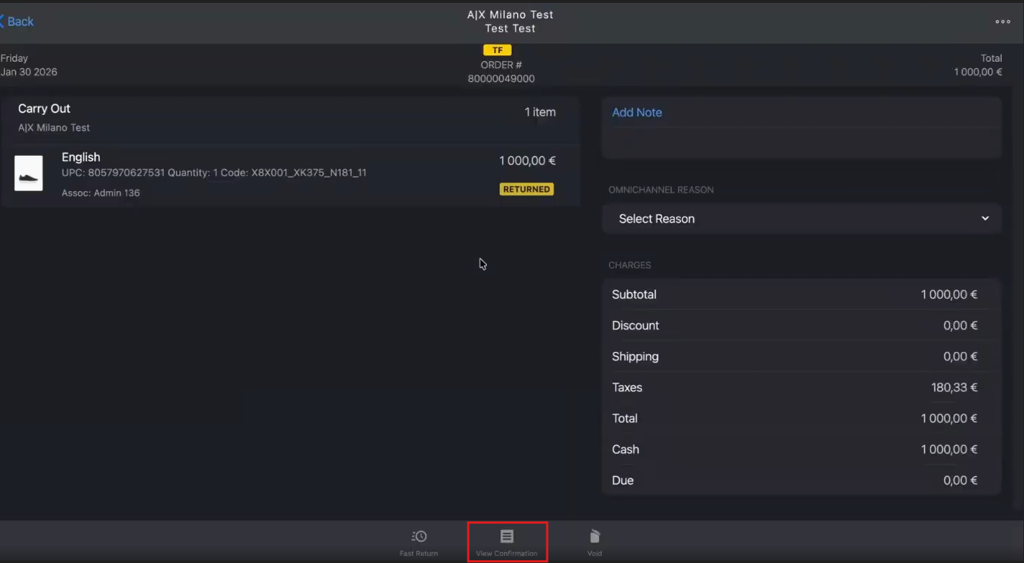The height and width of the screenshot is (563, 1024).
Task: Select order number 80000049000
Action: point(501,79)
